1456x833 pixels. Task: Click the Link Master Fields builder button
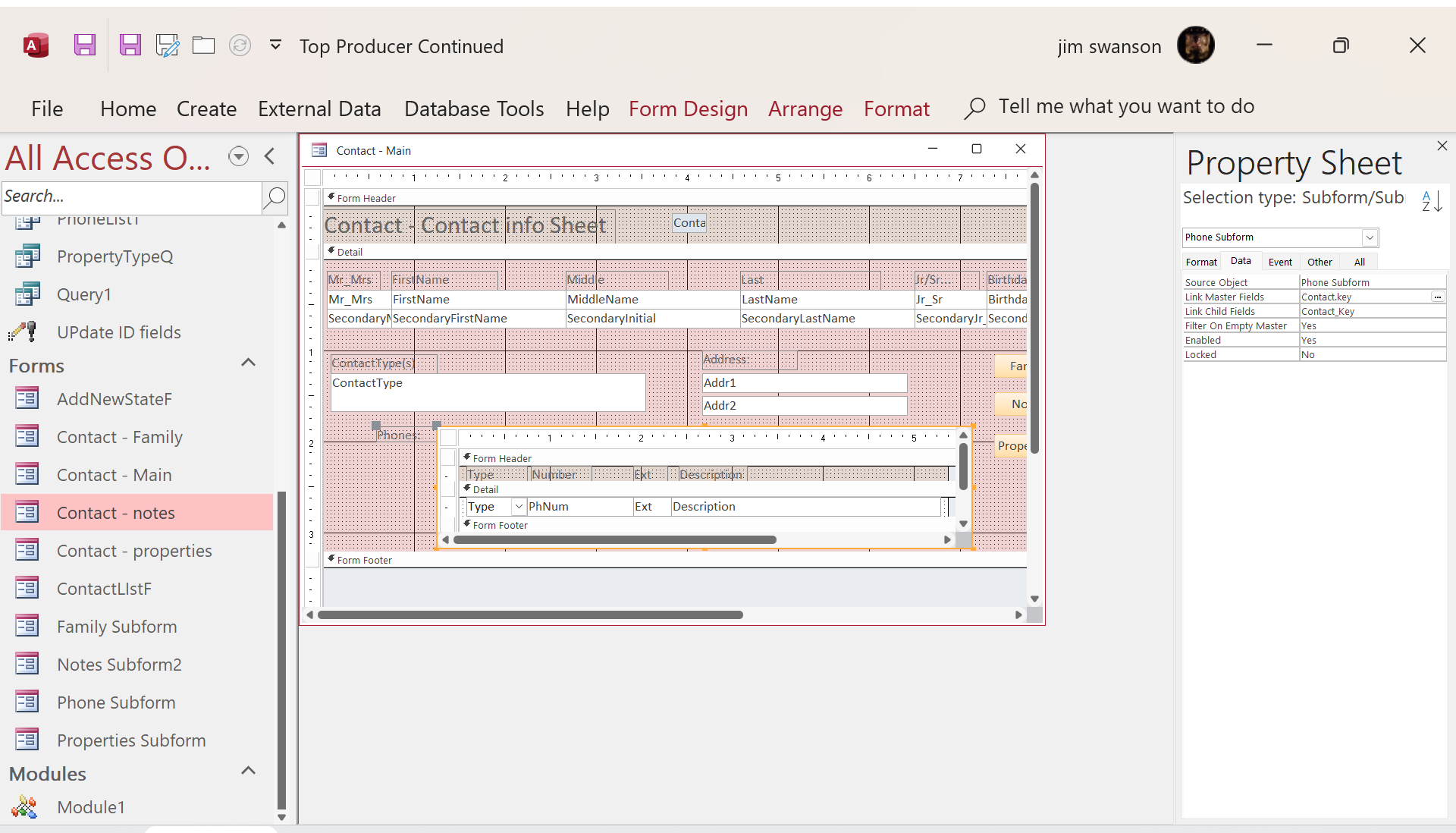(x=1438, y=297)
